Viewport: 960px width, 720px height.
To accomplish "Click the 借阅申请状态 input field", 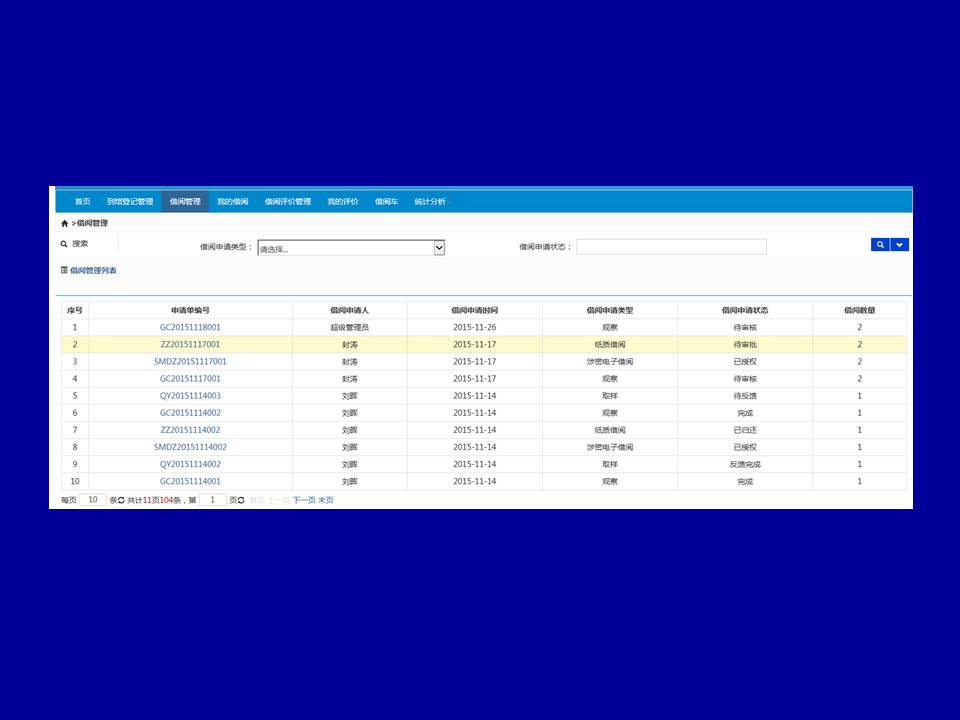I will coord(671,247).
